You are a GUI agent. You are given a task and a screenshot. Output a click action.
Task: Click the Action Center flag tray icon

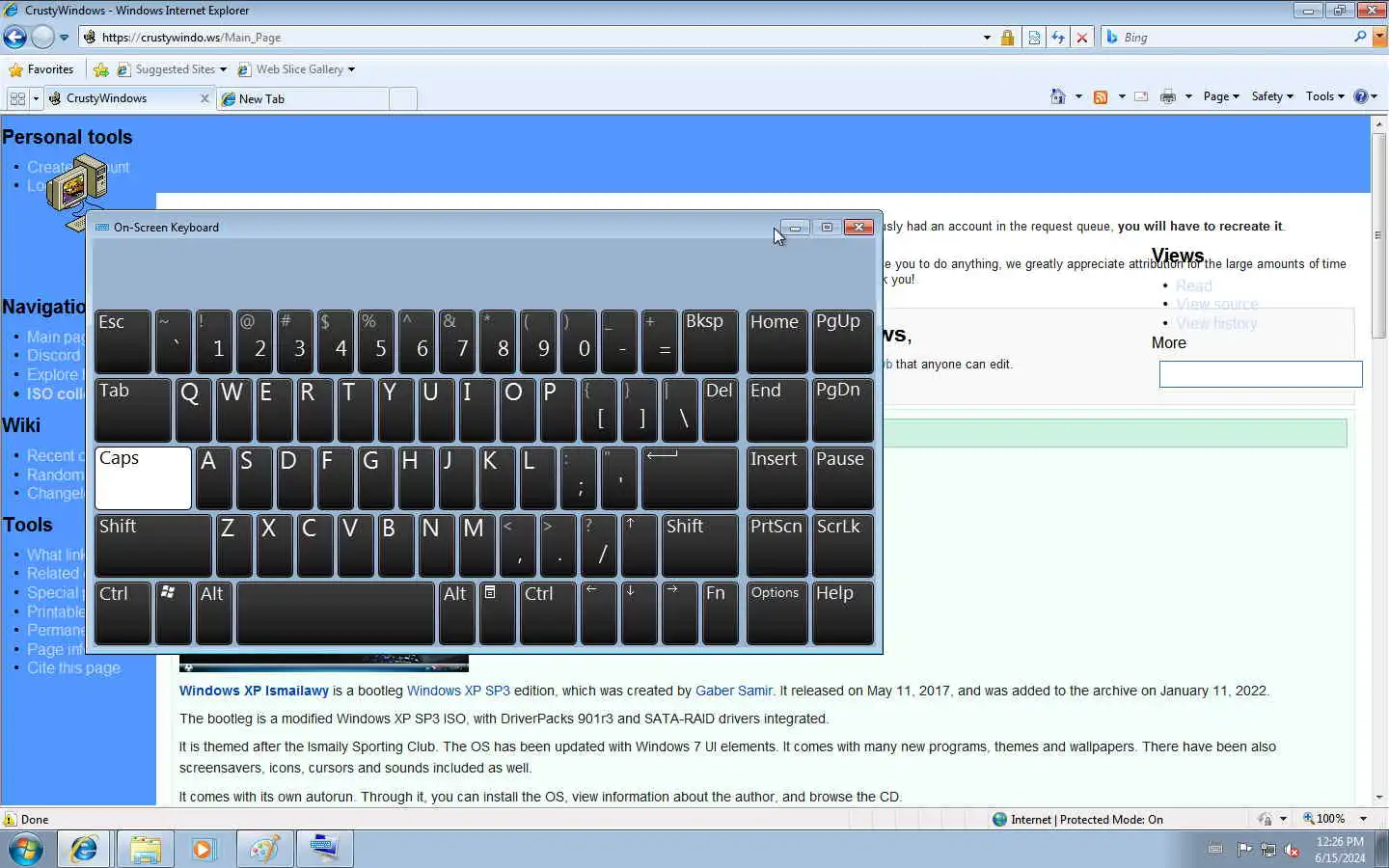1245,850
